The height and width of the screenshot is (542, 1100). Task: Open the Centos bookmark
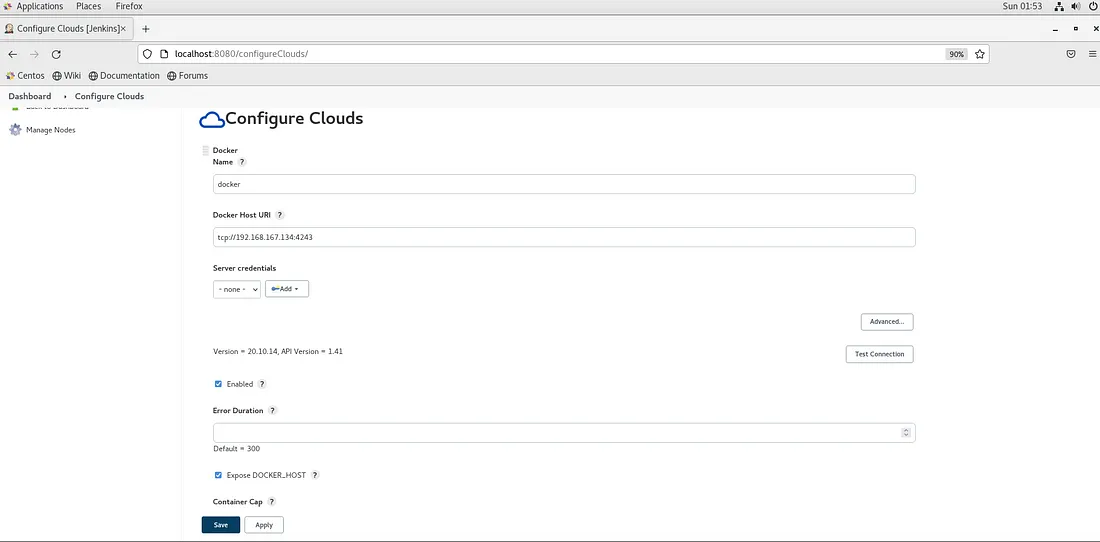click(26, 76)
